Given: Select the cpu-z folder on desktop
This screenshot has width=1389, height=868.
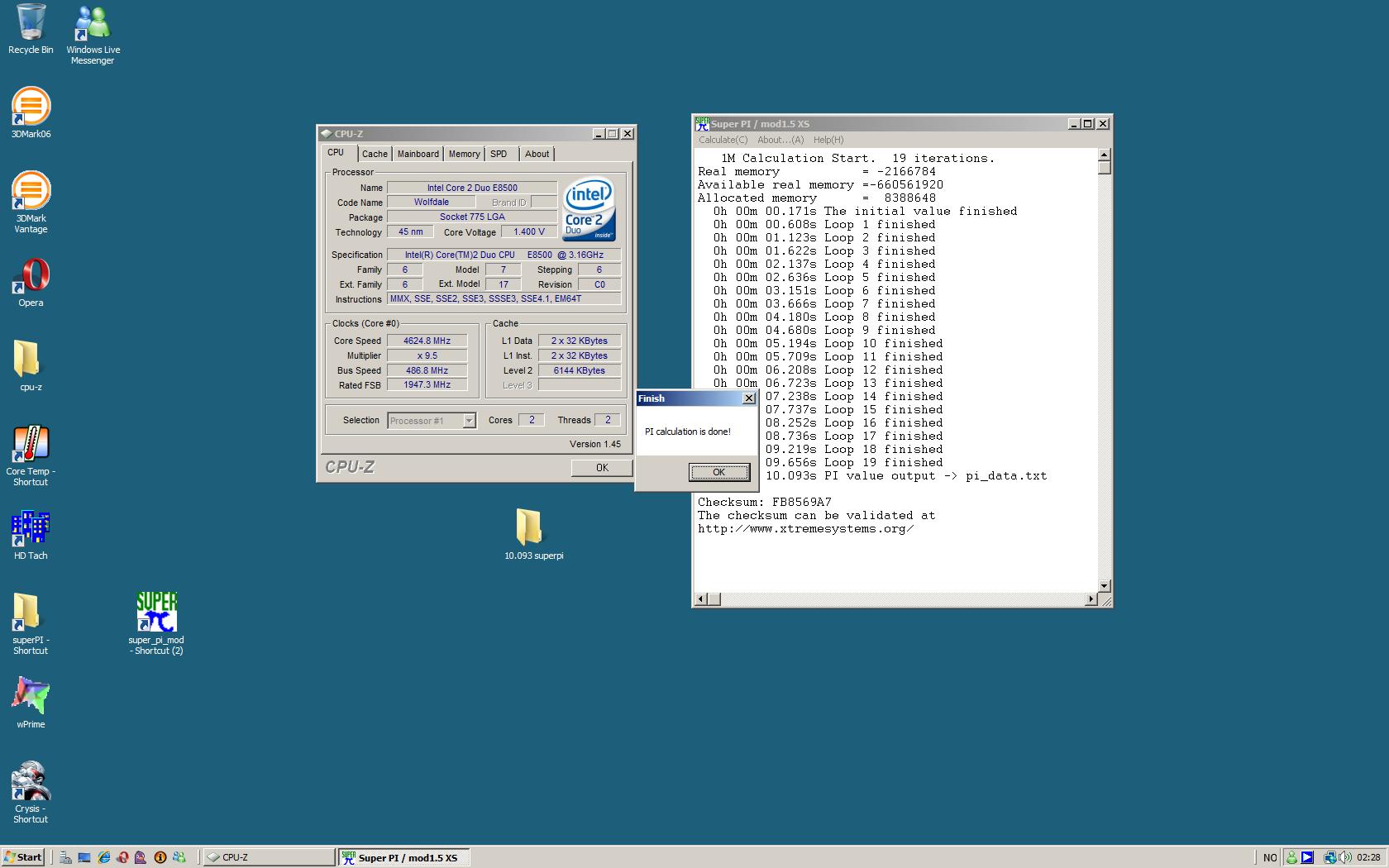Looking at the screenshot, I should (31, 366).
